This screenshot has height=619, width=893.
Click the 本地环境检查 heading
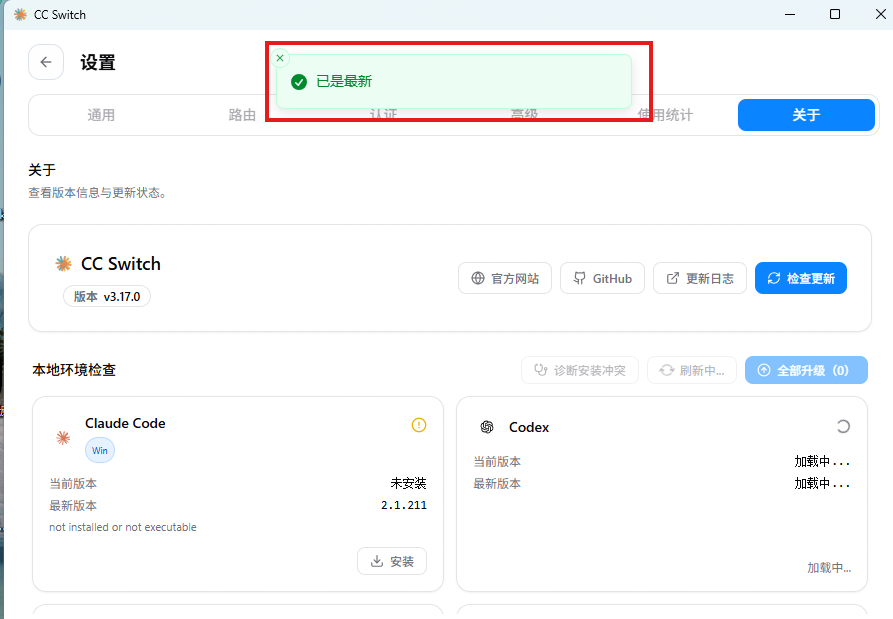click(74, 370)
